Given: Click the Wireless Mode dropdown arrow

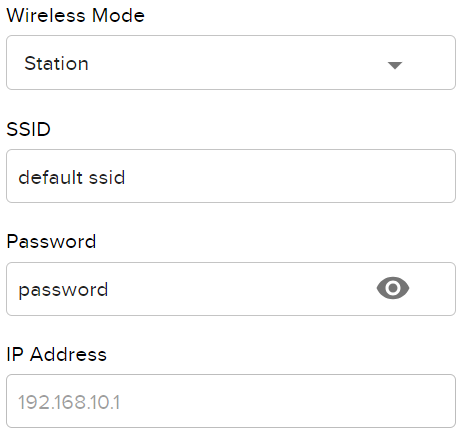Looking at the screenshot, I should (395, 65).
